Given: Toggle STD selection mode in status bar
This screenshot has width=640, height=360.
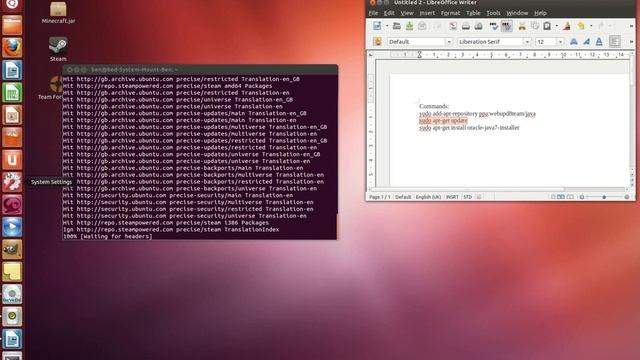Looking at the screenshot, I should [467, 197].
